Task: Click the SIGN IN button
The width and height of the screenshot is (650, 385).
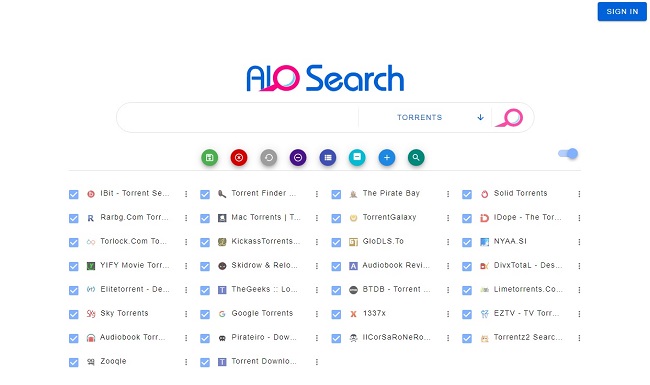Action: coord(622,12)
